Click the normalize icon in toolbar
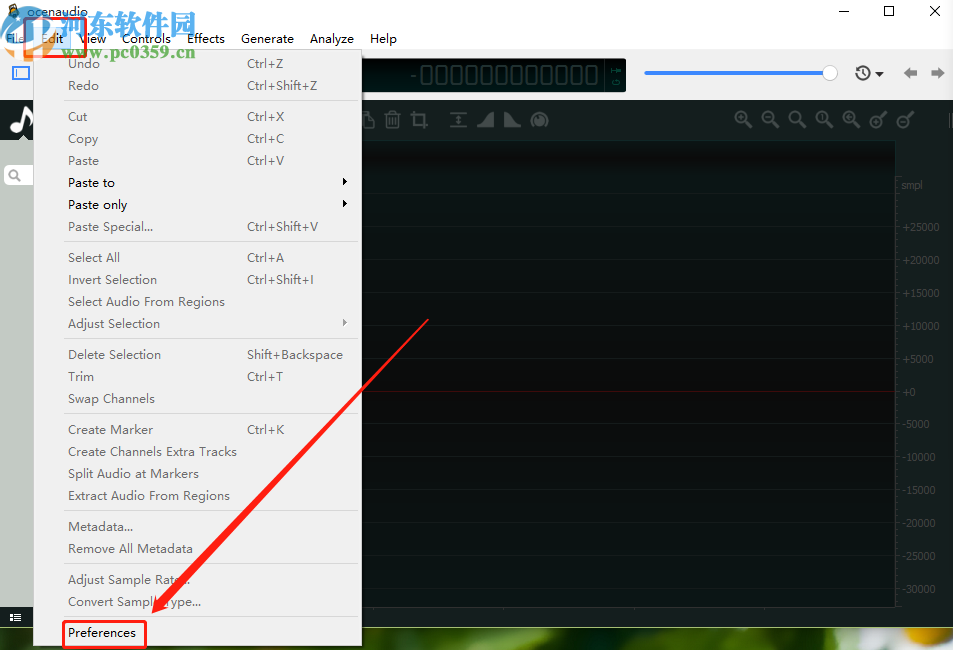The image size is (953, 650). pos(458,120)
